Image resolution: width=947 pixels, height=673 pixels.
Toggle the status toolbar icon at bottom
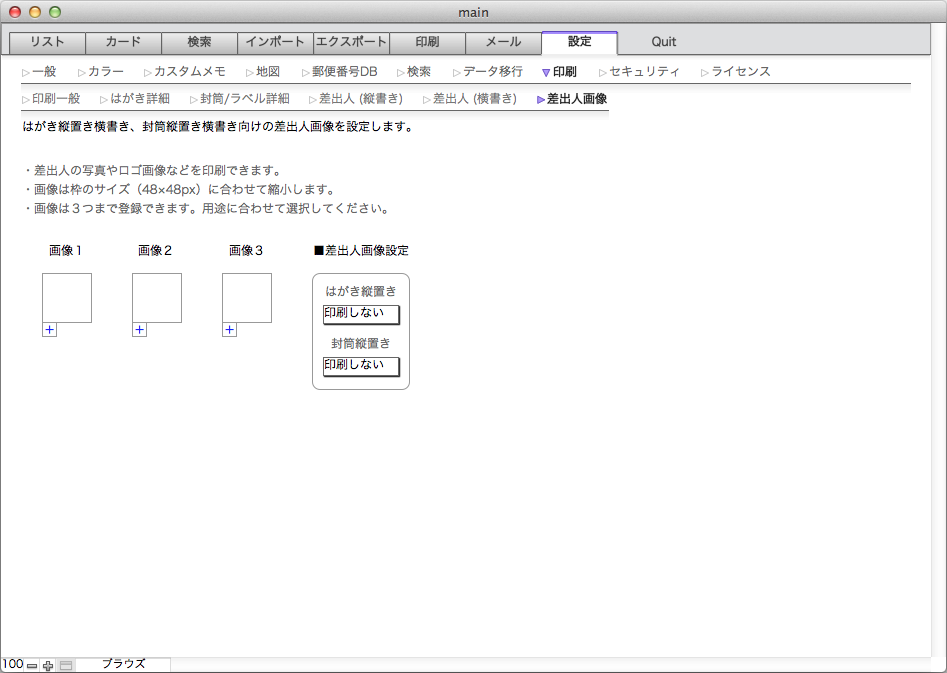(66, 665)
